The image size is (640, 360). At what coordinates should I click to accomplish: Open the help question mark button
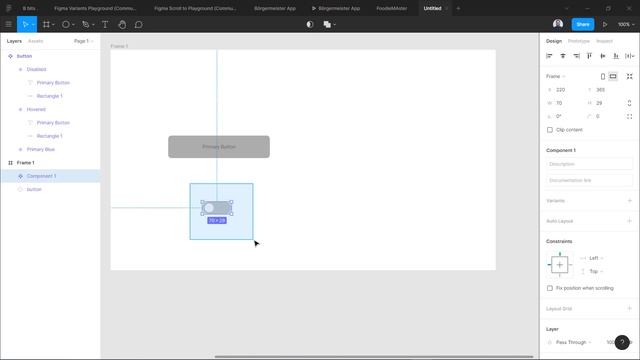pyautogui.click(x=622, y=342)
